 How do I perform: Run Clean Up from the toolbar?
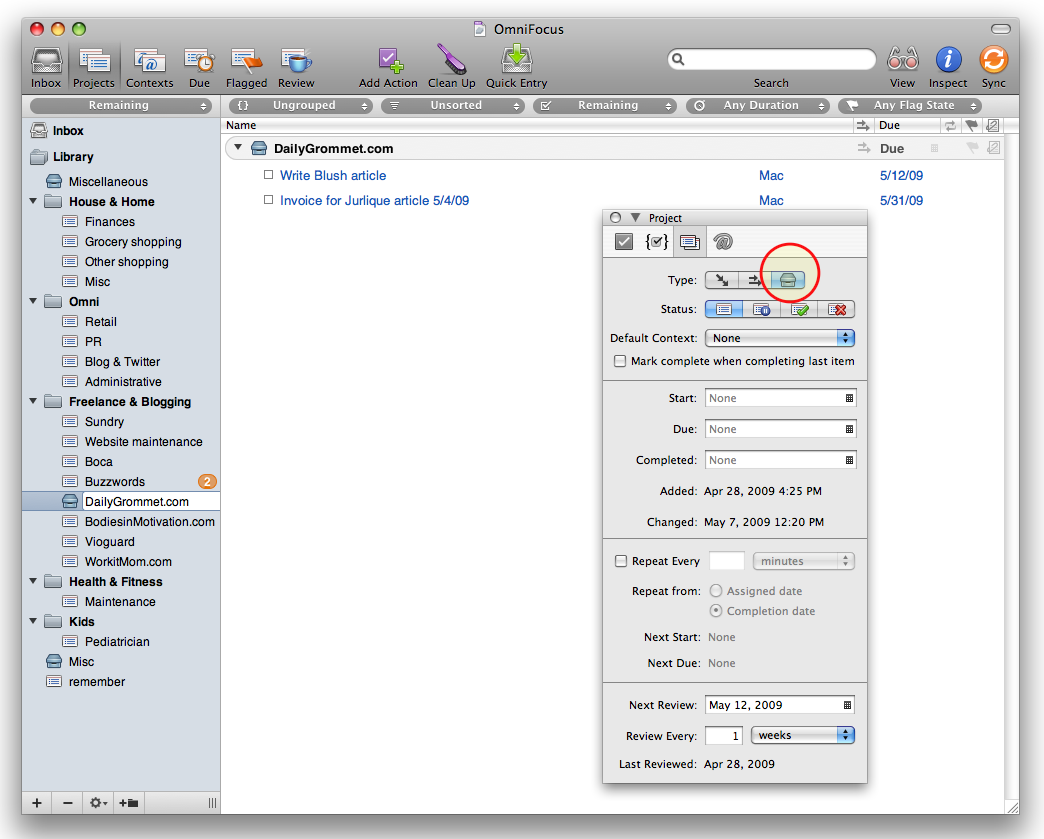tap(451, 67)
